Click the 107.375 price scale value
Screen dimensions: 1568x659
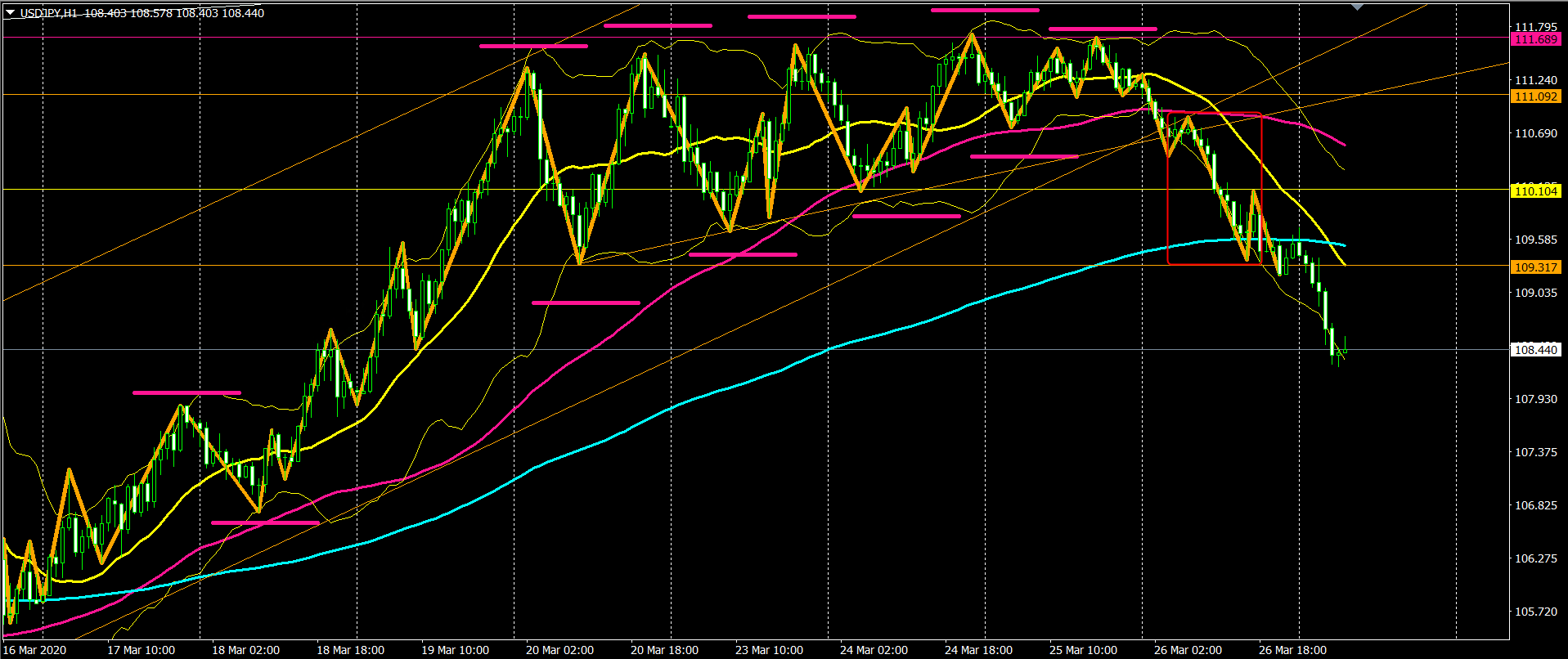tap(1536, 452)
